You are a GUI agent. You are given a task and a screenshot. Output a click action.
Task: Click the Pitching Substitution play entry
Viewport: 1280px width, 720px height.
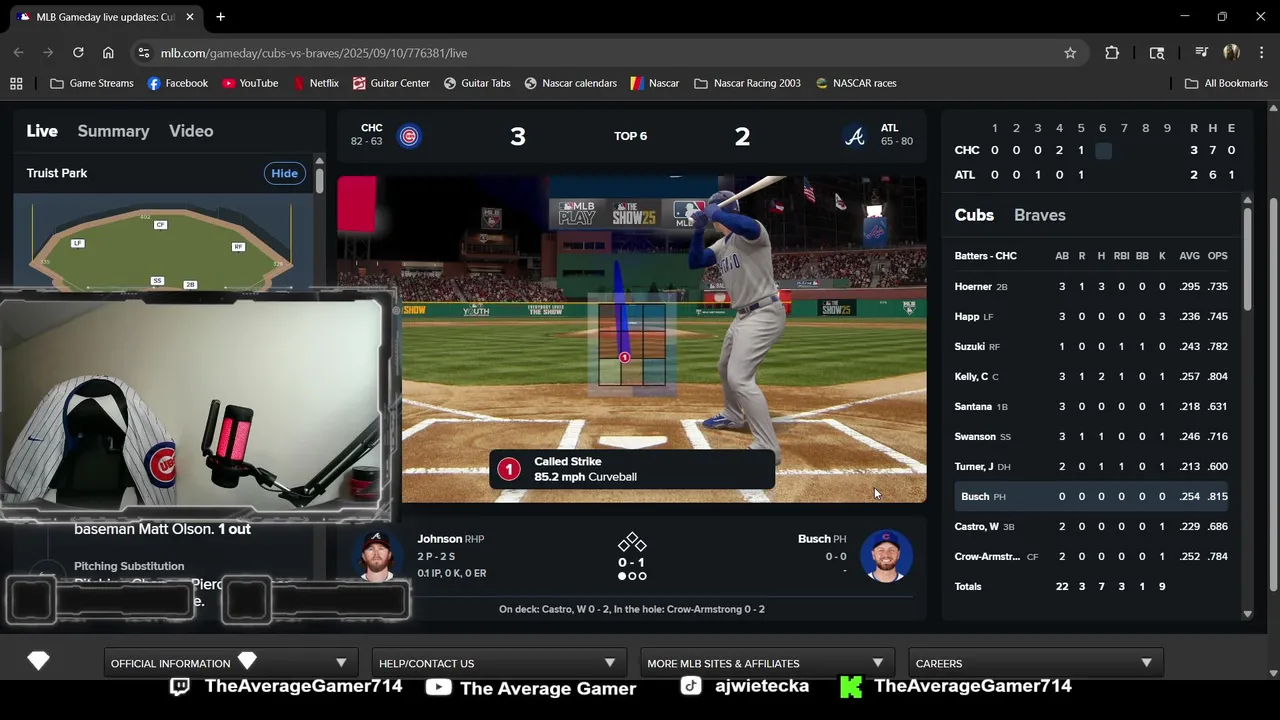click(129, 566)
